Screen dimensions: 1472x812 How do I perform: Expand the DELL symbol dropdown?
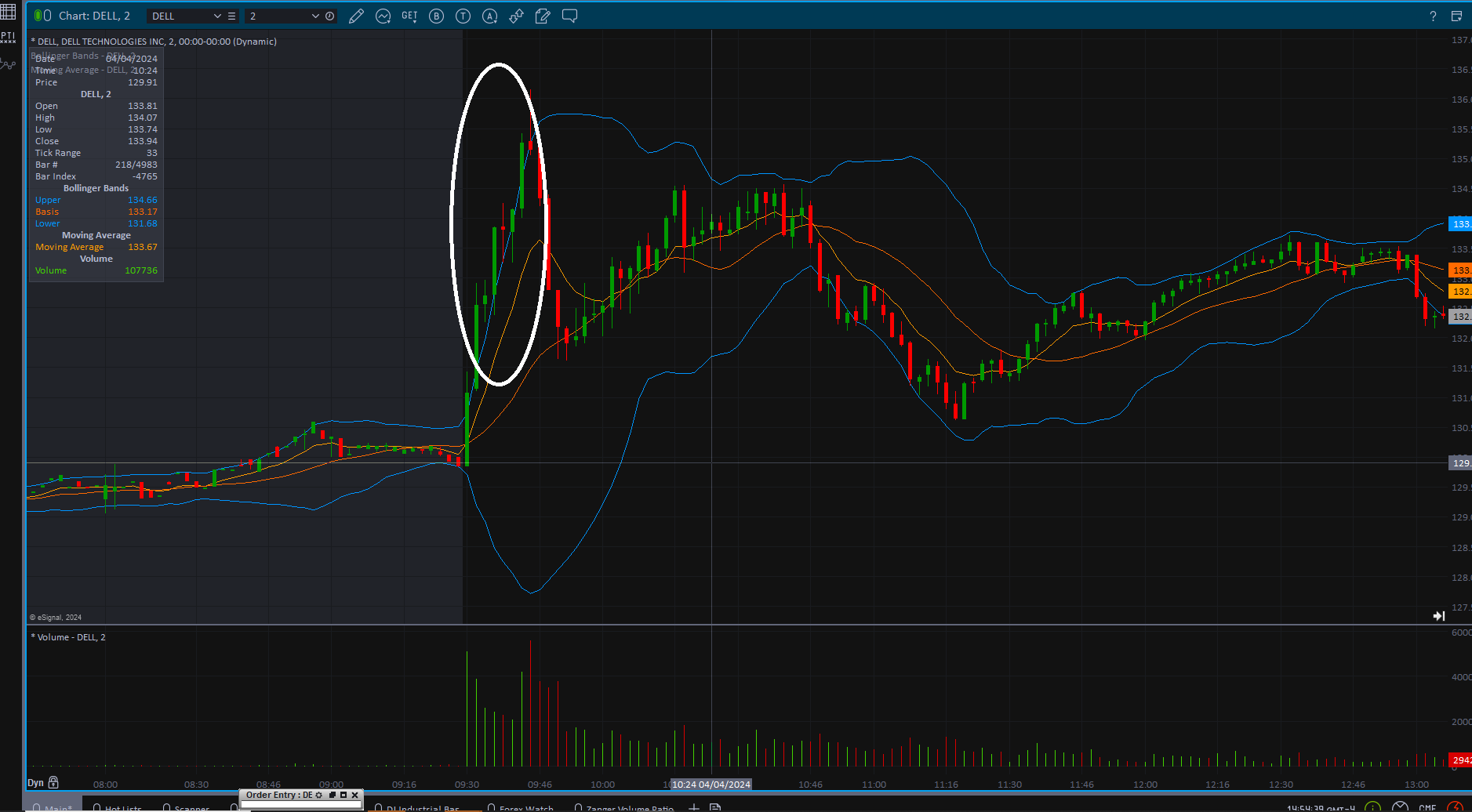217,16
